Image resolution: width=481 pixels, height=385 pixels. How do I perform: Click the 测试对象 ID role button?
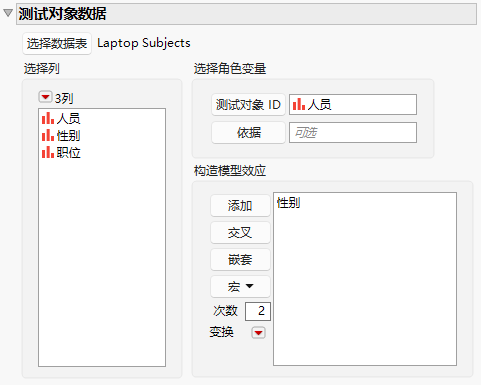pos(248,105)
